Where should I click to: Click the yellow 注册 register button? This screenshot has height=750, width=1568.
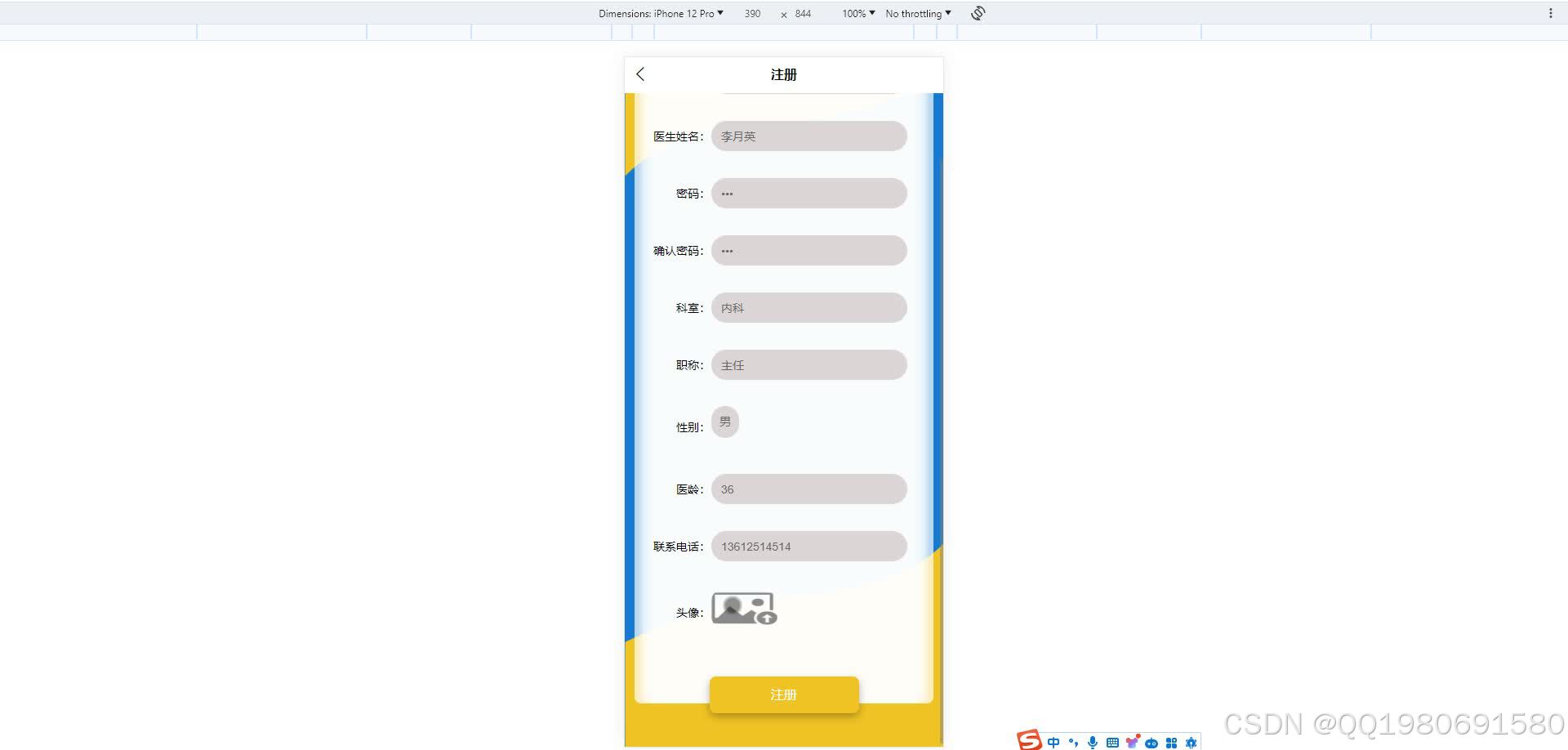[x=783, y=694]
